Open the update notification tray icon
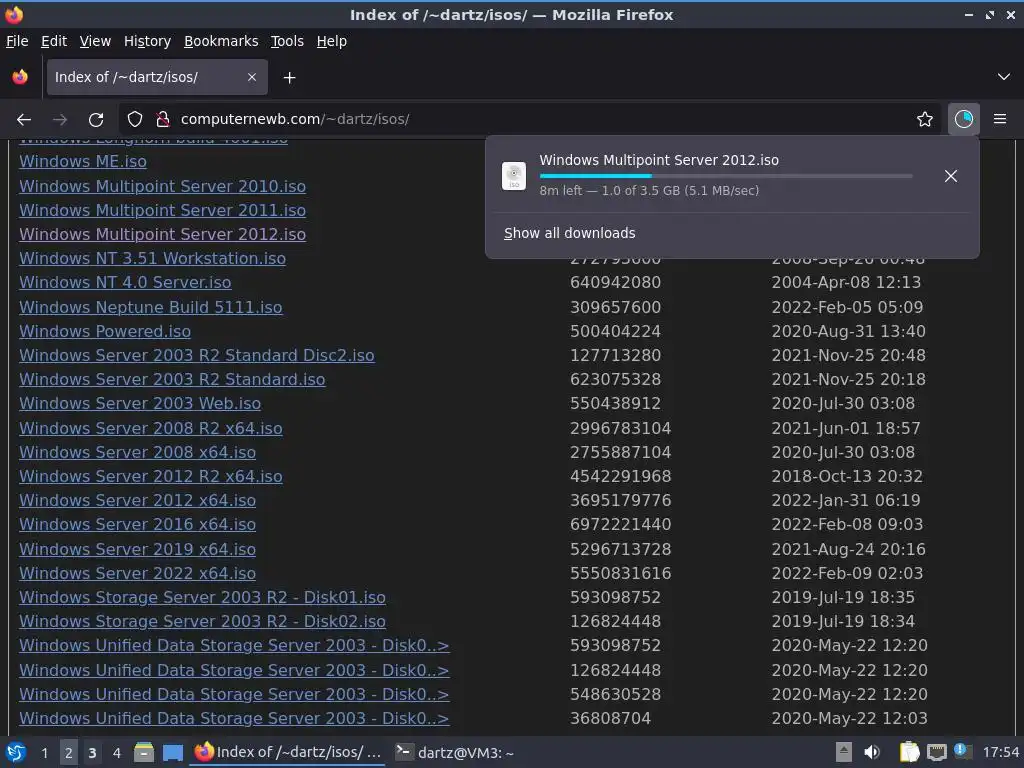Viewport: 1024px width, 768px height. point(963,751)
